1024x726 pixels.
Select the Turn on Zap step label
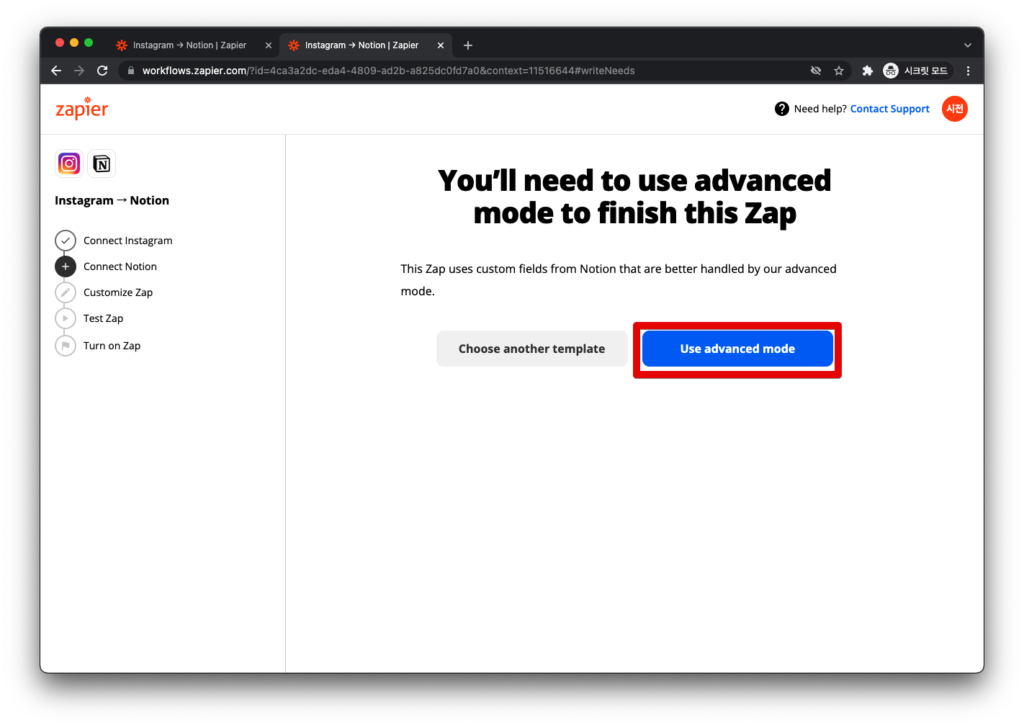[112, 345]
